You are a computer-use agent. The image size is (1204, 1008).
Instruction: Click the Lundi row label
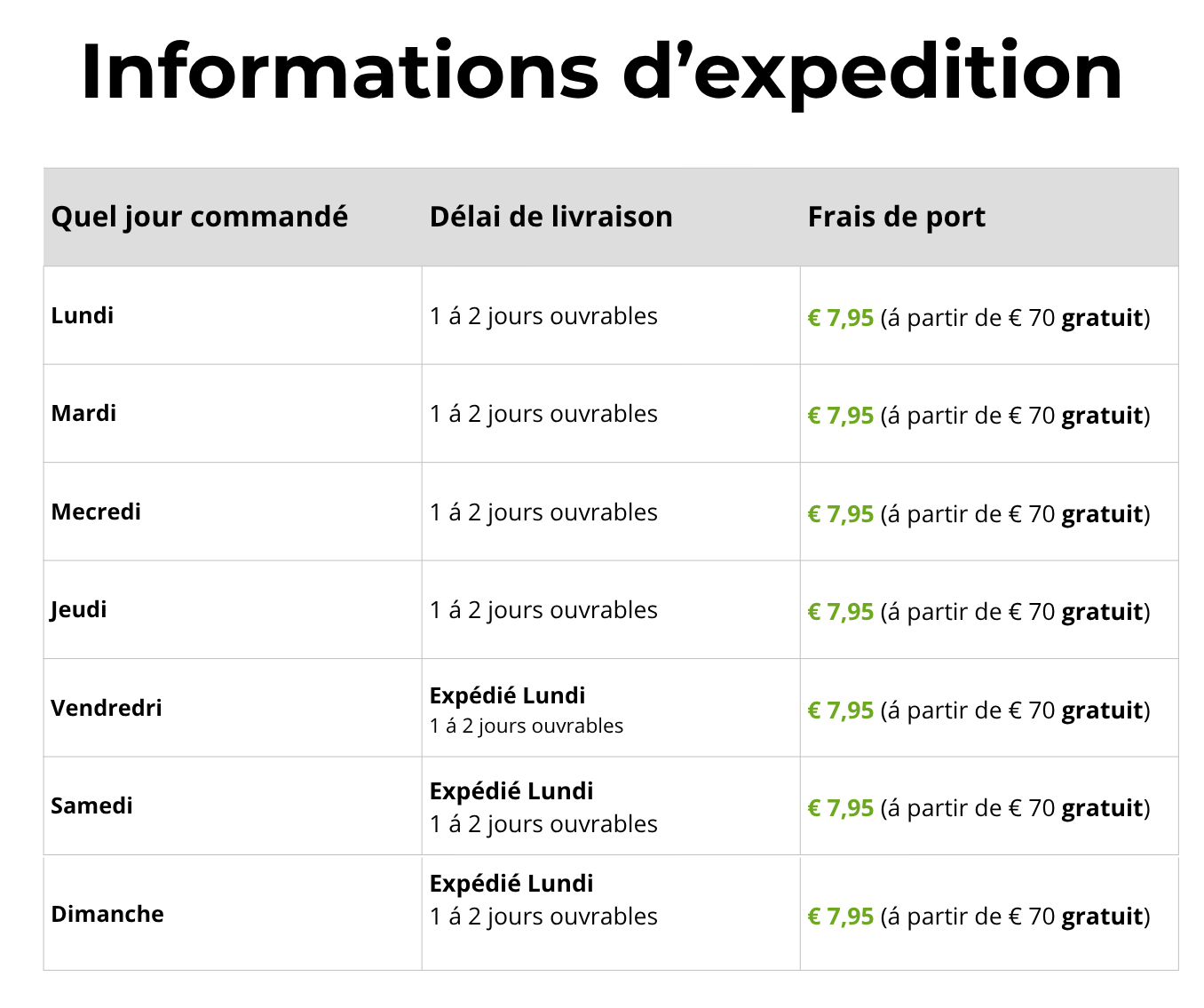pos(83,315)
